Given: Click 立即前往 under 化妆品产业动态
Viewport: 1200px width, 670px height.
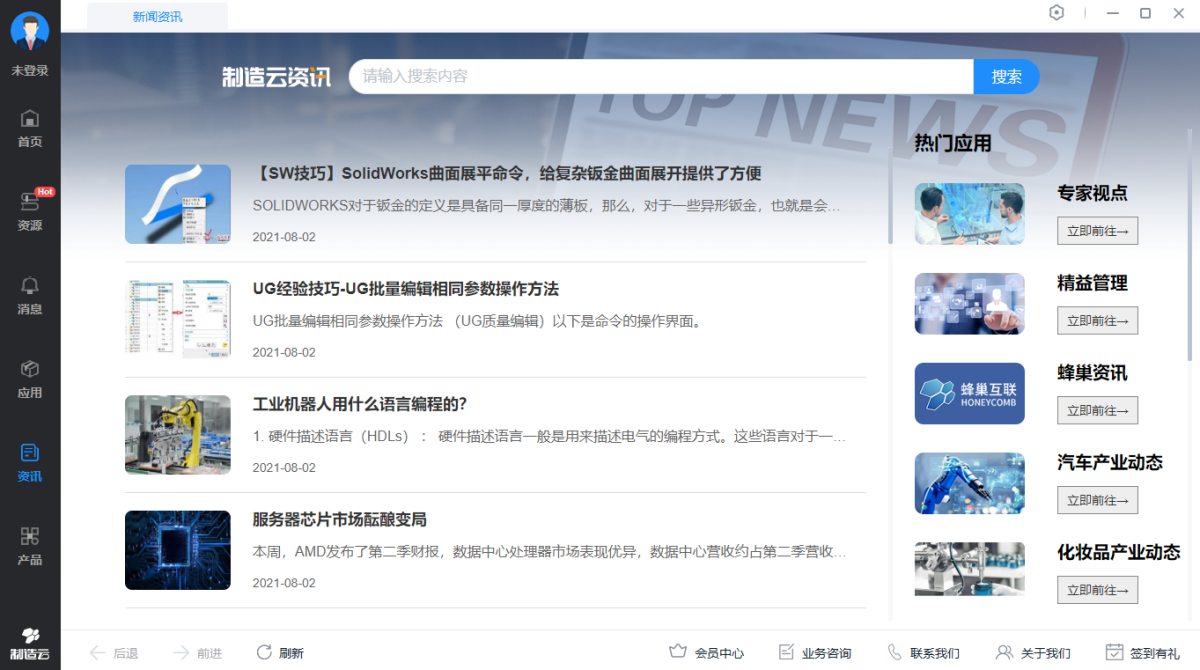Looking at the screenshot, I should [1097, 590].
